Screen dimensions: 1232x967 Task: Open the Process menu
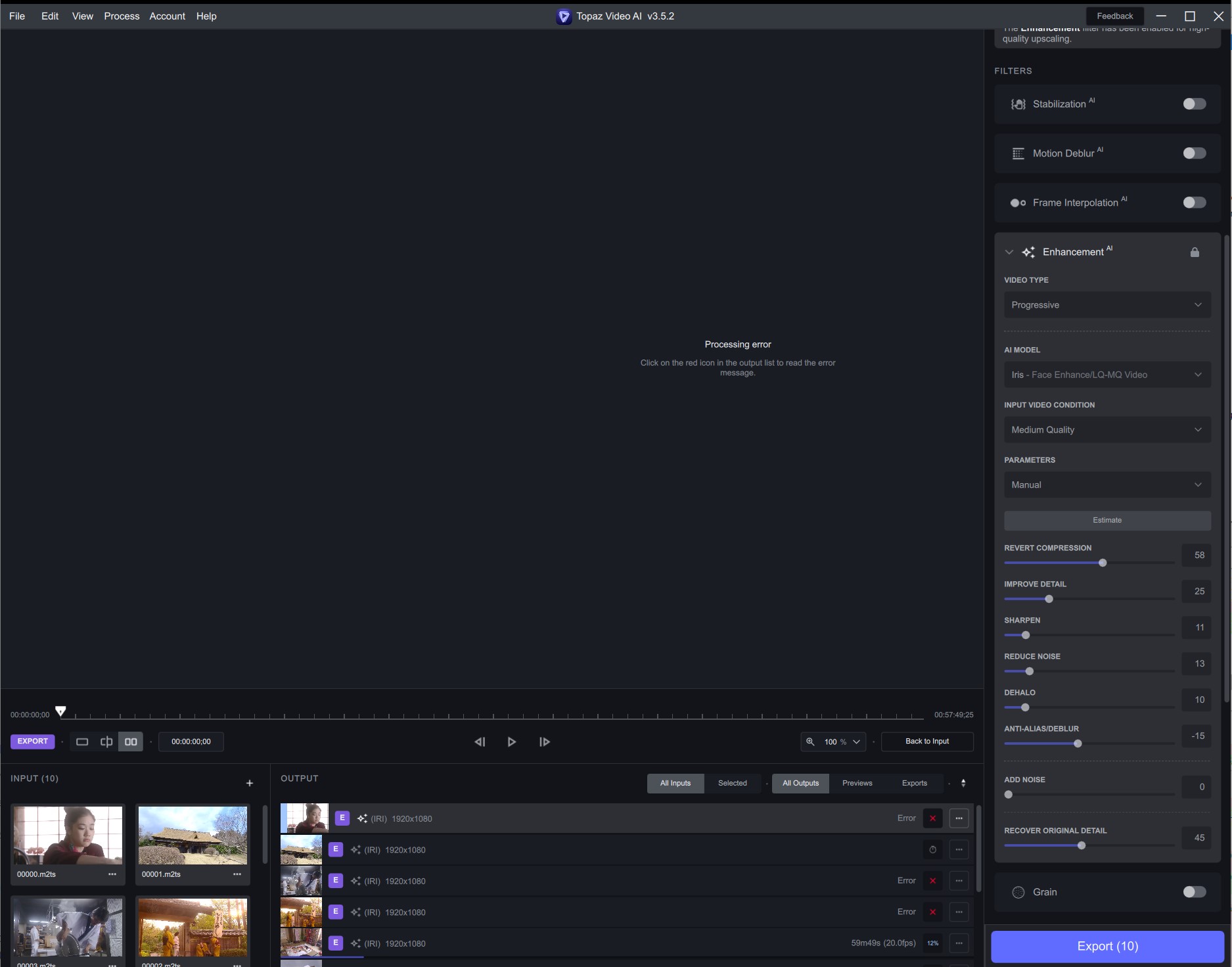click(122, 16)
